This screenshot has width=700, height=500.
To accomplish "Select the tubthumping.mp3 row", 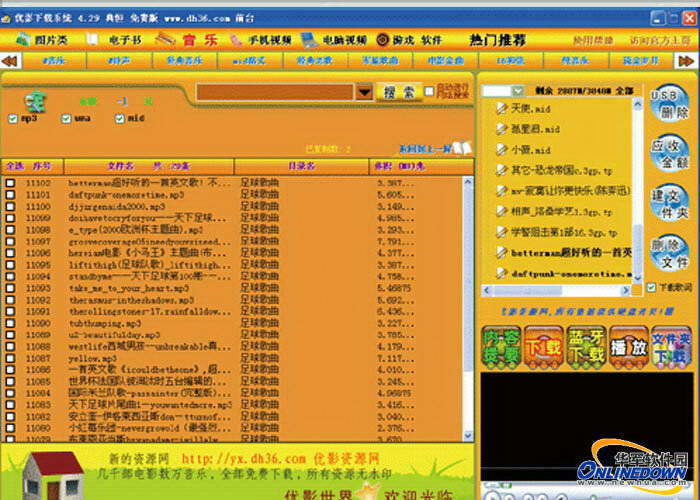I will (x=232, y=323).
